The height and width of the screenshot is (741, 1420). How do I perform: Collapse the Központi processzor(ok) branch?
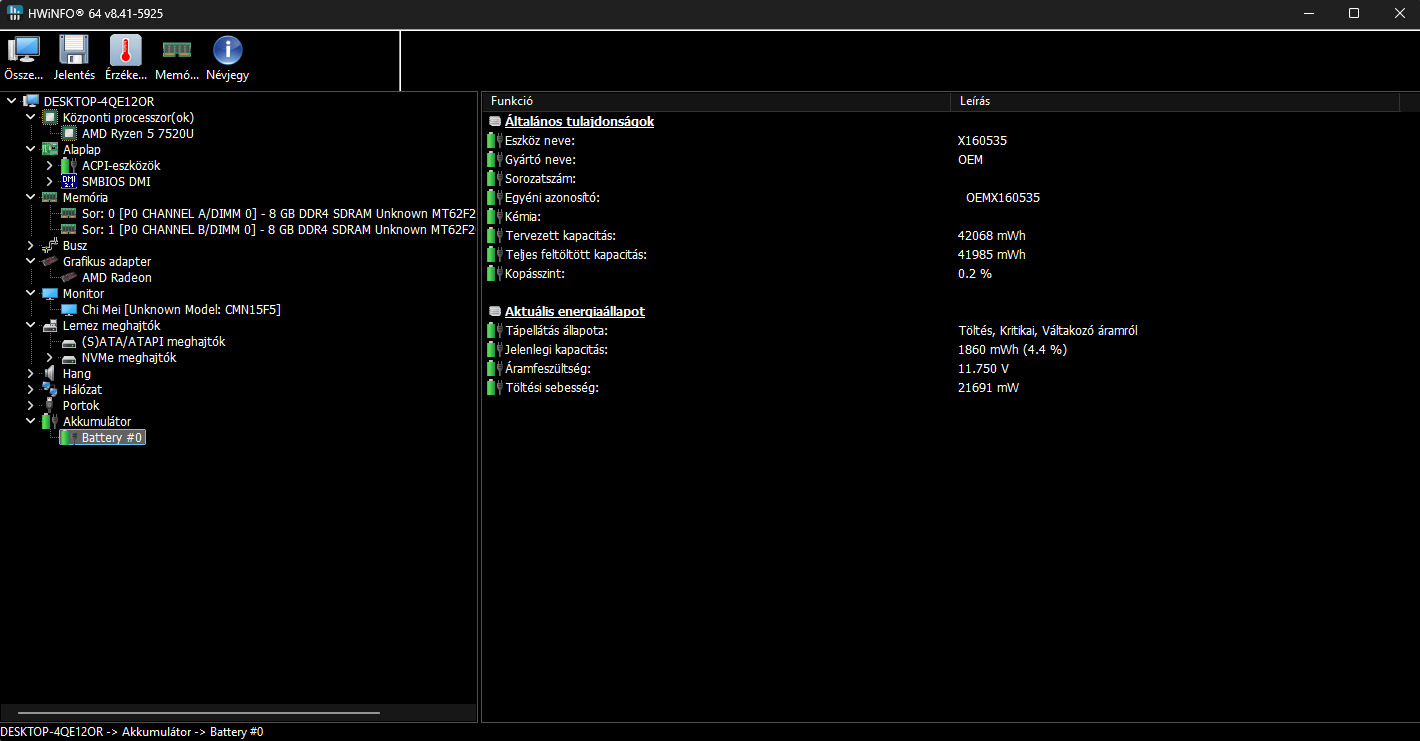click(31, 117)
